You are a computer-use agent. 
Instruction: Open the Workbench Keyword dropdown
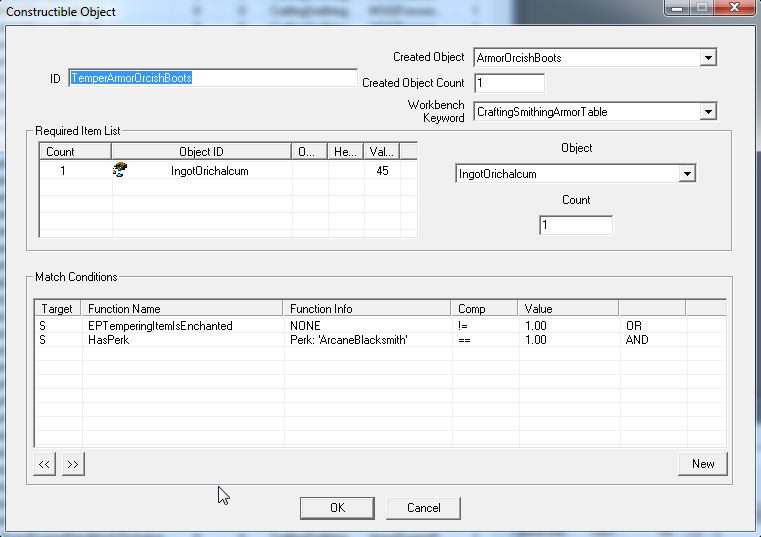pos(708,112)
